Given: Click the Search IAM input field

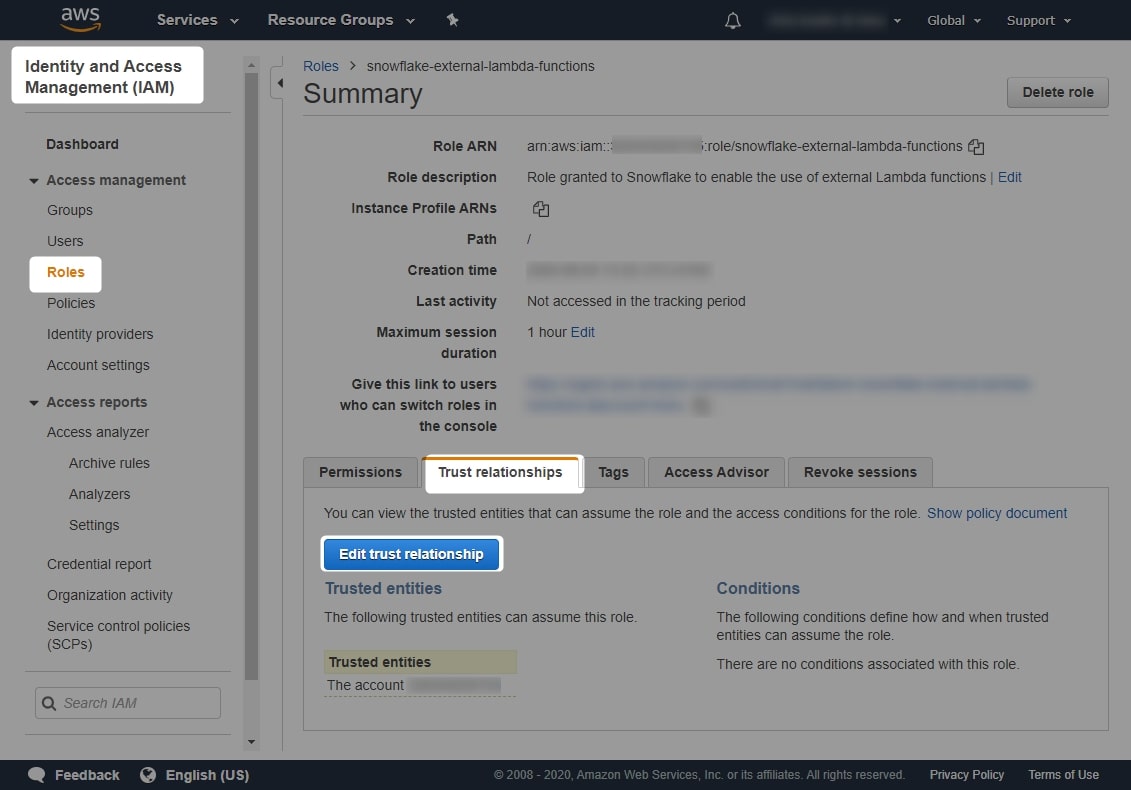Looking at the screenshot, I should [128, 703].
